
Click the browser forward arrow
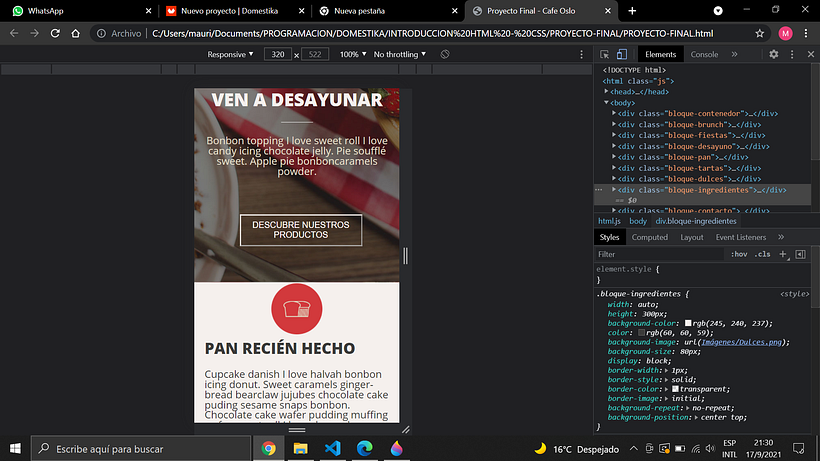pos(35,33)
